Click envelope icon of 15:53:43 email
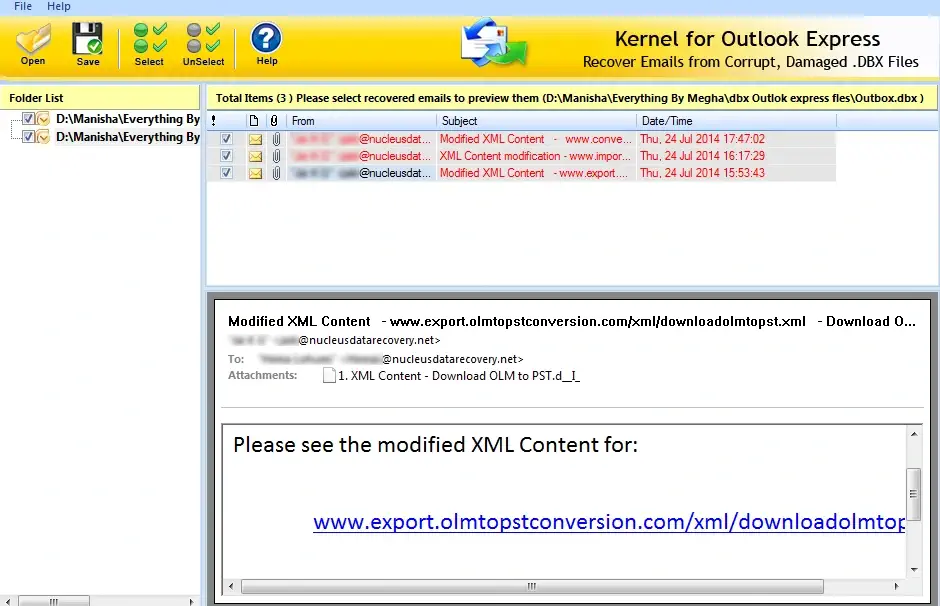This screenshot has height=606, width=940. click(x=255, y=173)
